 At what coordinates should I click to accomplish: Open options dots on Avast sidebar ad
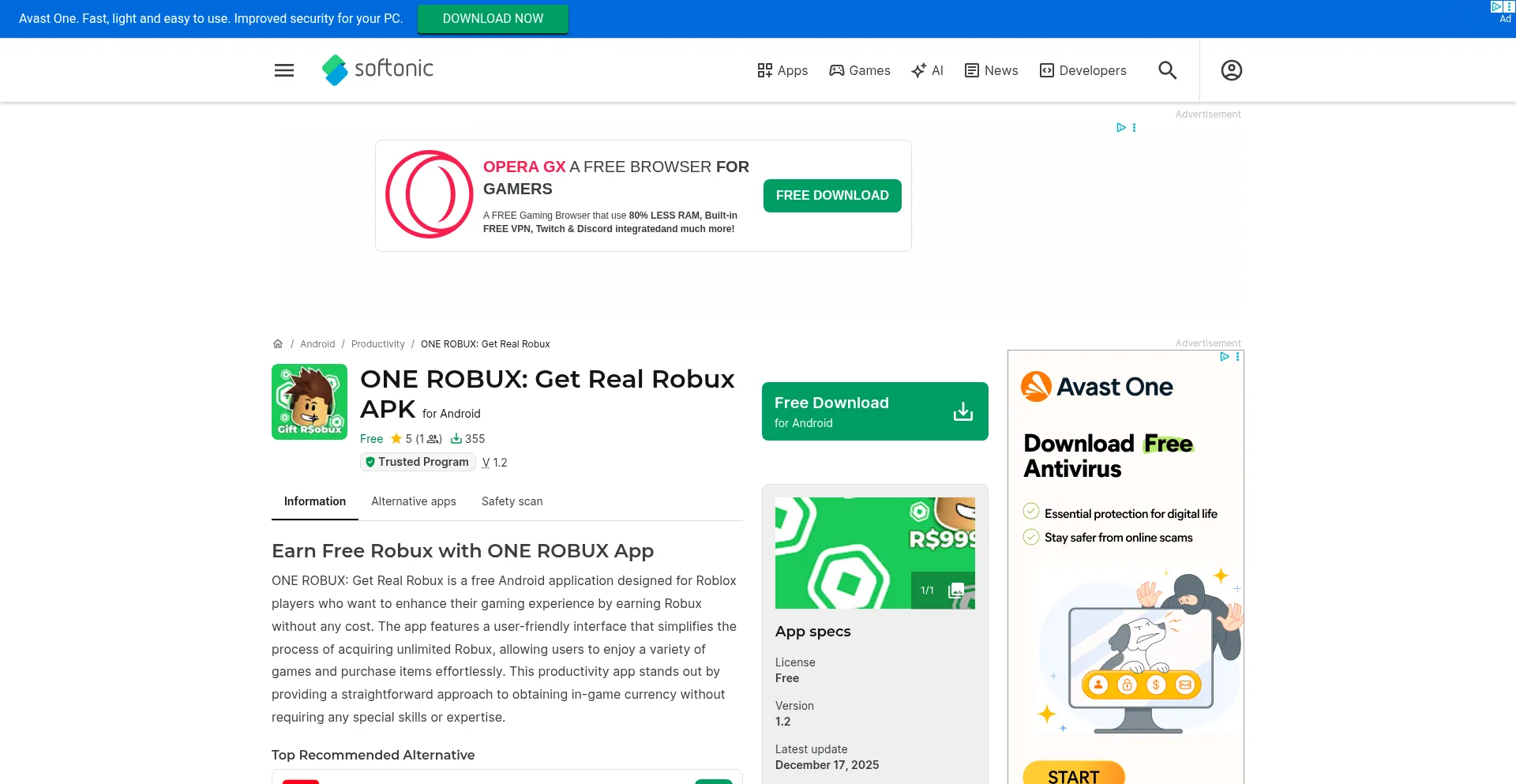[x=1237, y=357]
